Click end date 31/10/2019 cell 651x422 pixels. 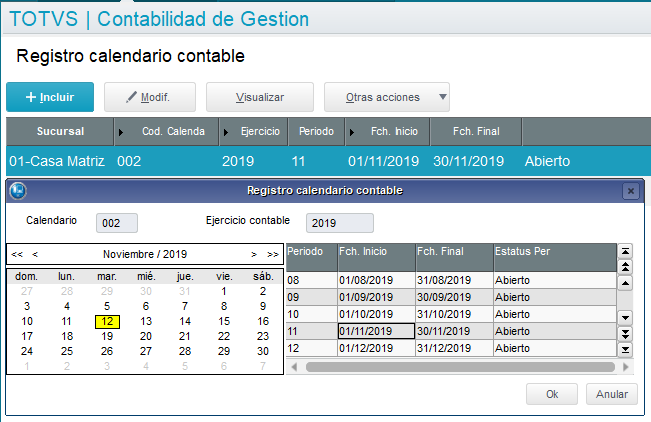pos(454,314)
